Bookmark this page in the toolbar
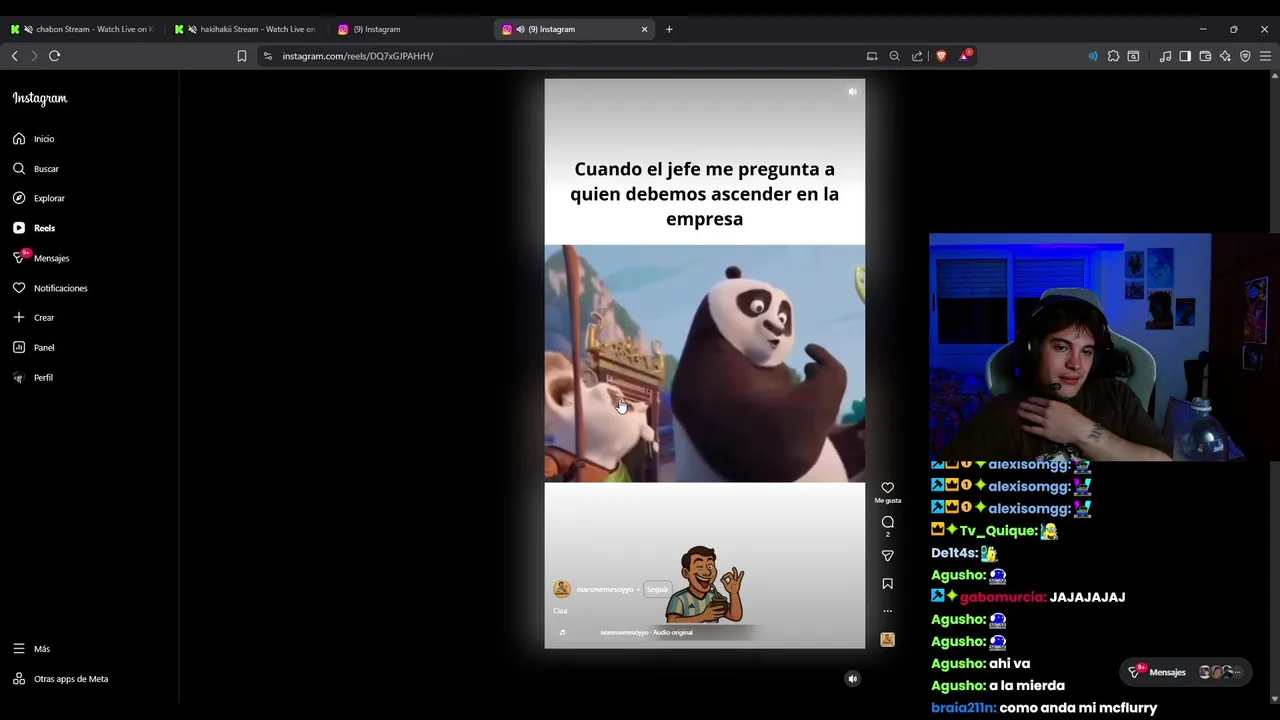Image resolution: width=1280 pixels, height=720 pixels. point(242,56)
